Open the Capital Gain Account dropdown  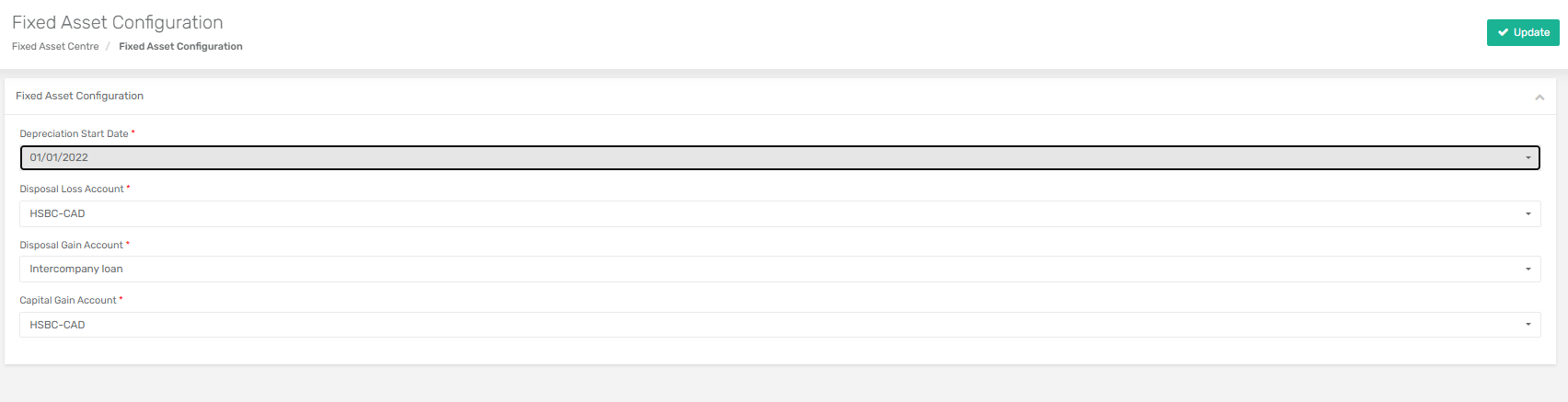780,325
